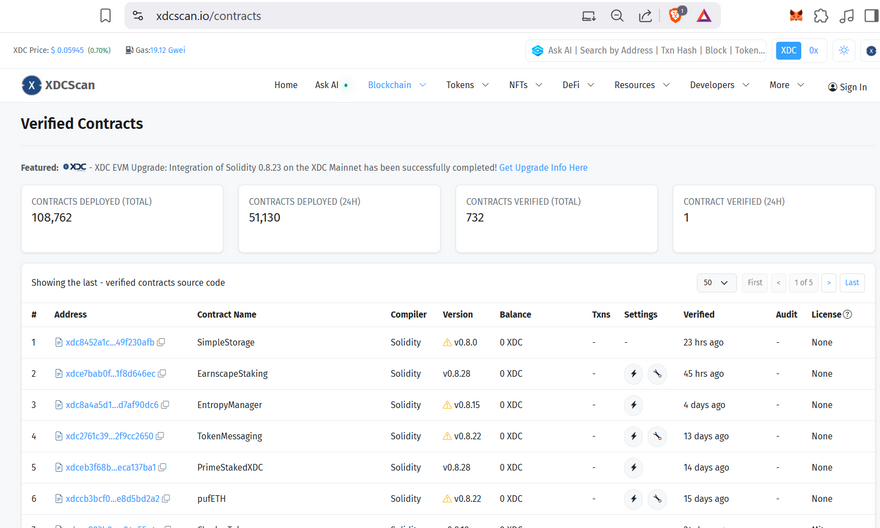Click the wrench icon in TokenMessaging row
The height and width of the screenshot is (528, 880).
tap(657, 436)
